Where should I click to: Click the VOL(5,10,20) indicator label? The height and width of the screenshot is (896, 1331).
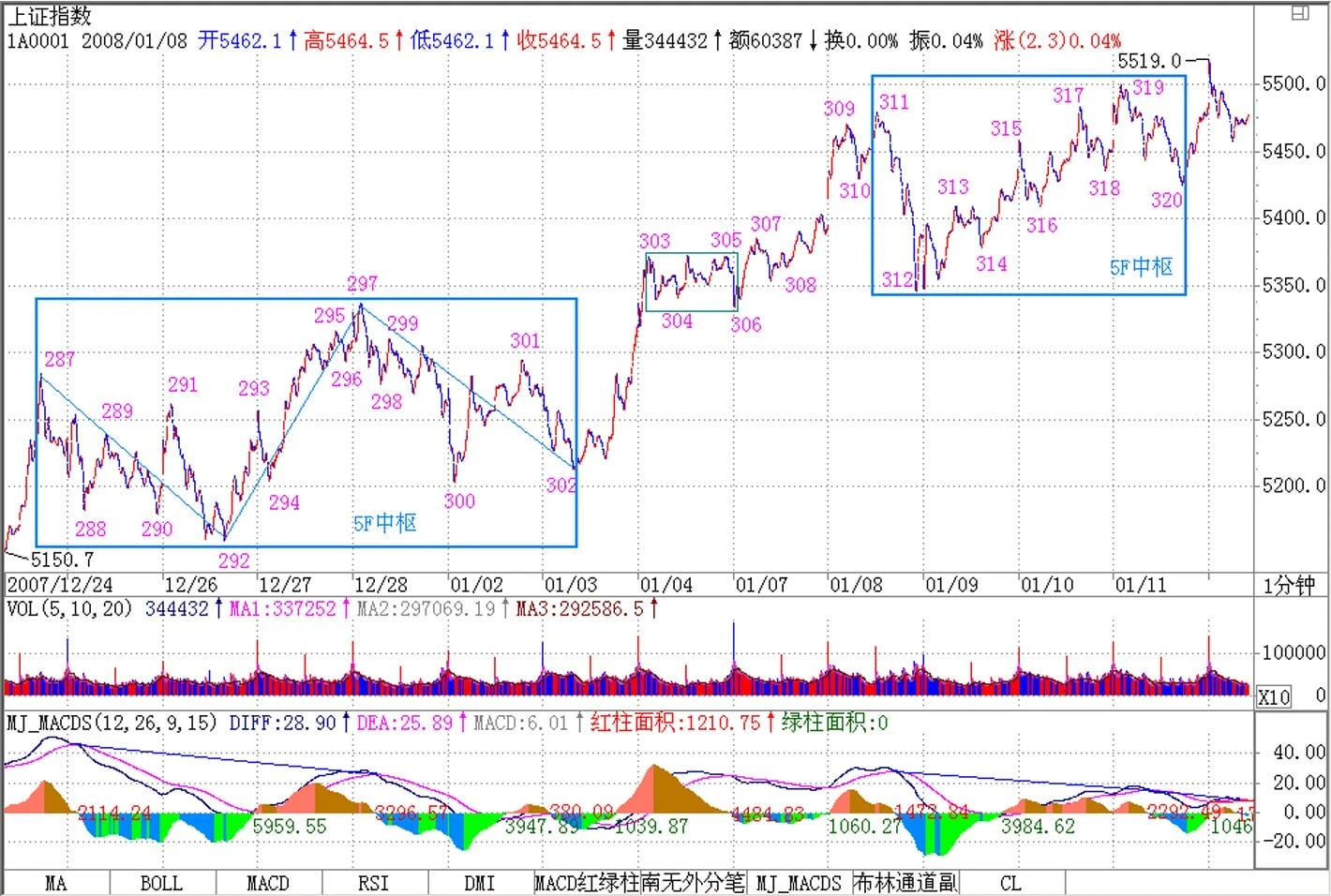[x=69, y=609]
